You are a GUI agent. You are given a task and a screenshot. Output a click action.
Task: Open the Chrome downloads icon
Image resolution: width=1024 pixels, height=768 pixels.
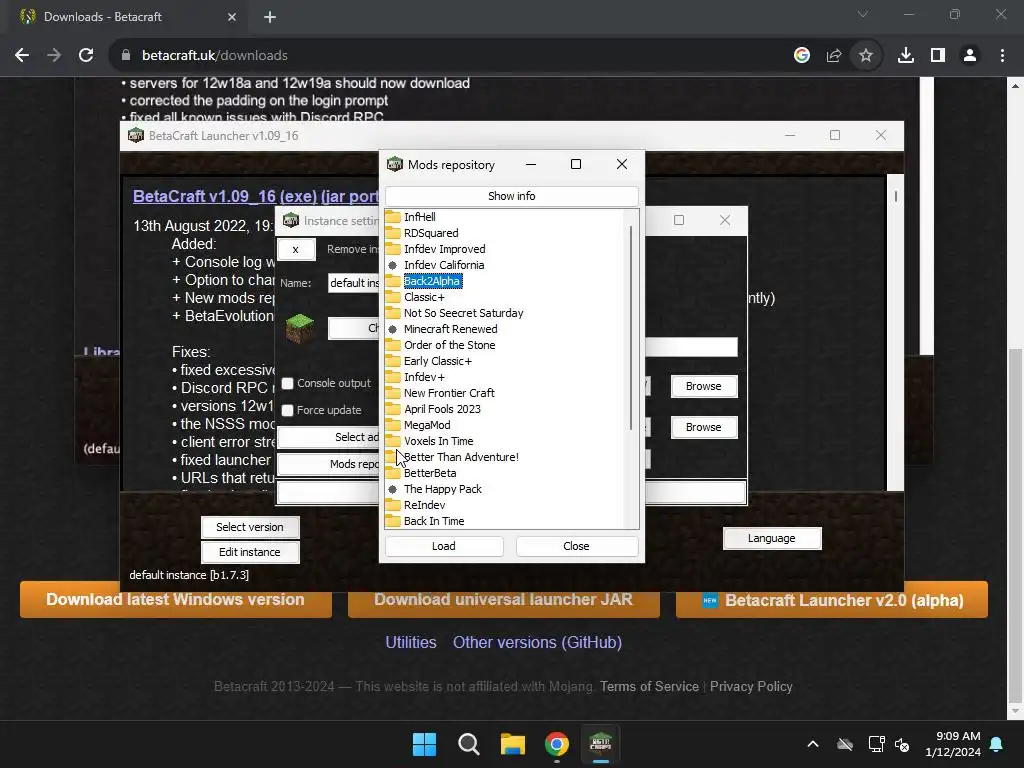pyautogui.click(x=906, y=56)
